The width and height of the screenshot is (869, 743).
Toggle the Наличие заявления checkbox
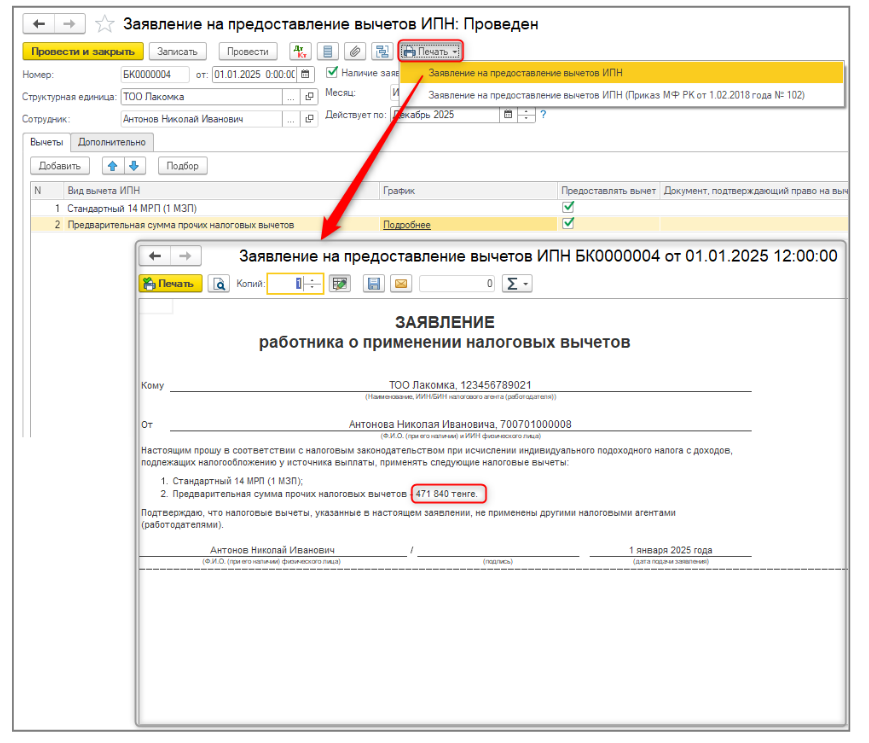pyautogui.click(x=332, y=72)
